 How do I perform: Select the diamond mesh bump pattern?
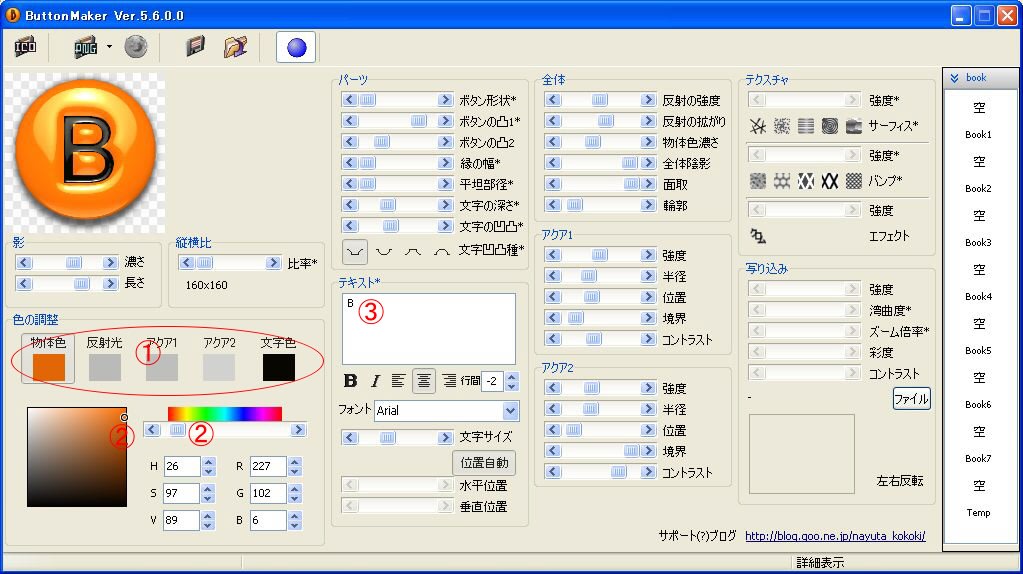coord(806,181)
